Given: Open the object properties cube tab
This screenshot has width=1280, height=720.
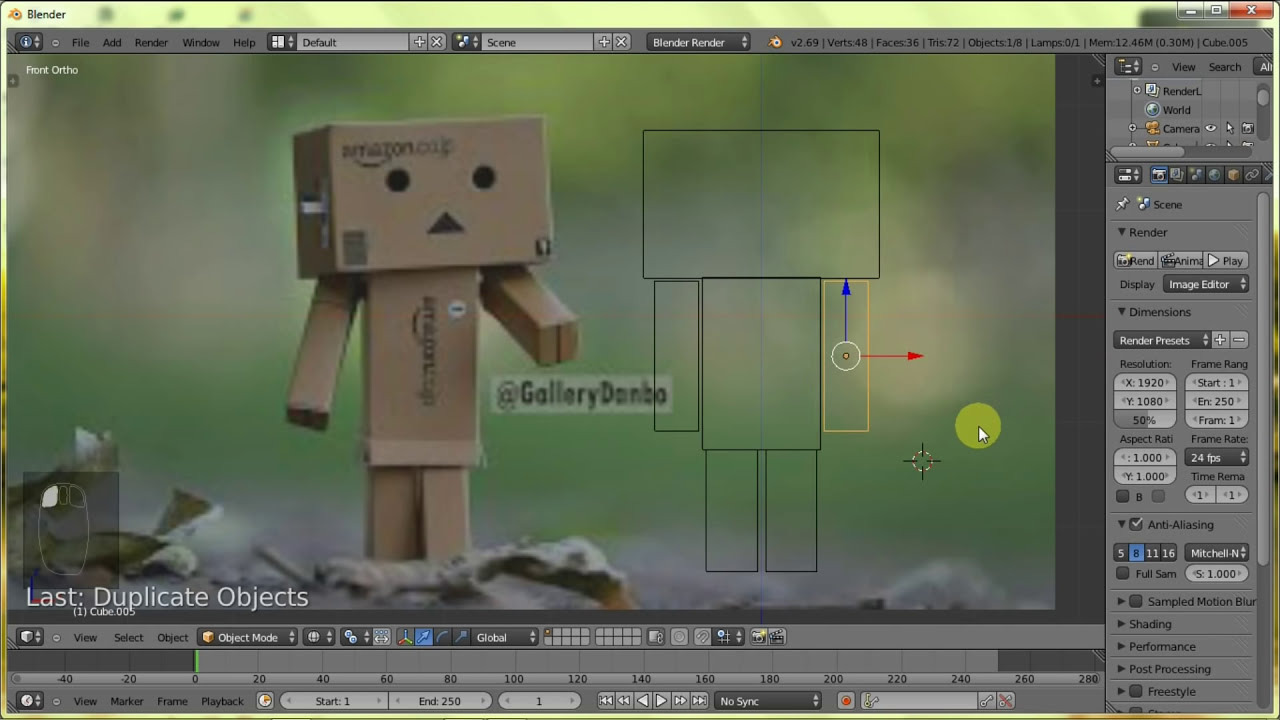Looking at the screenshot, I should point(1234,175).
